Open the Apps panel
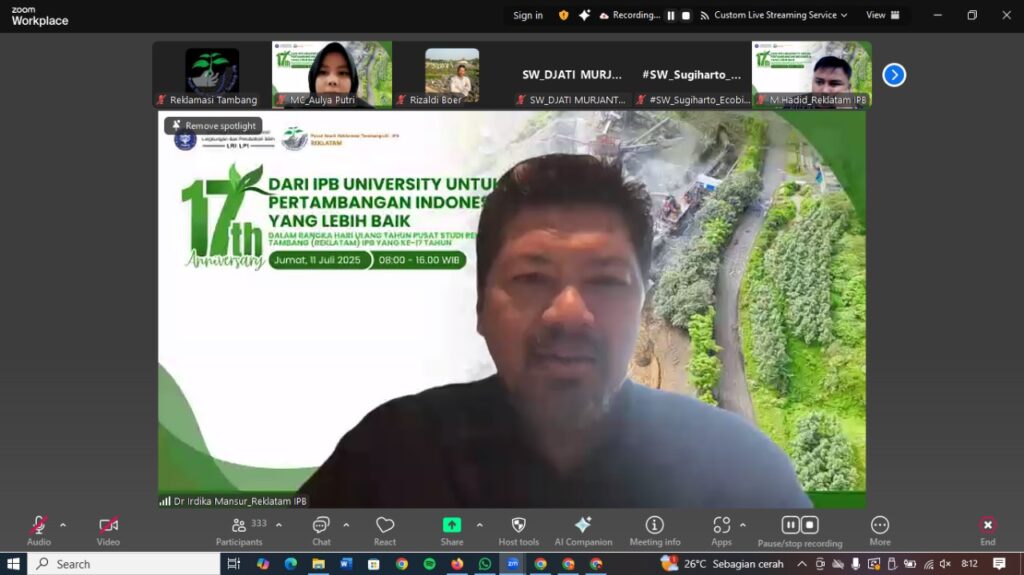Screen dimensions: 1024x575 click(721, 531)
